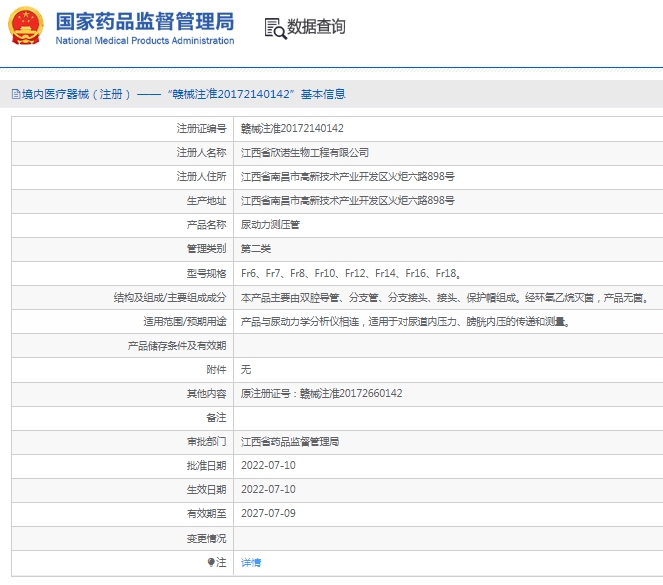Viewport: 663px width, 585px height.
Task: Click the 生产地址 address value
Action: [348, 201]
